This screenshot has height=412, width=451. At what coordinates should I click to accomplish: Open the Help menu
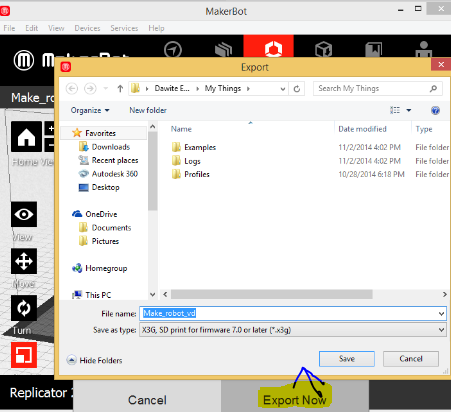[156, 28]
